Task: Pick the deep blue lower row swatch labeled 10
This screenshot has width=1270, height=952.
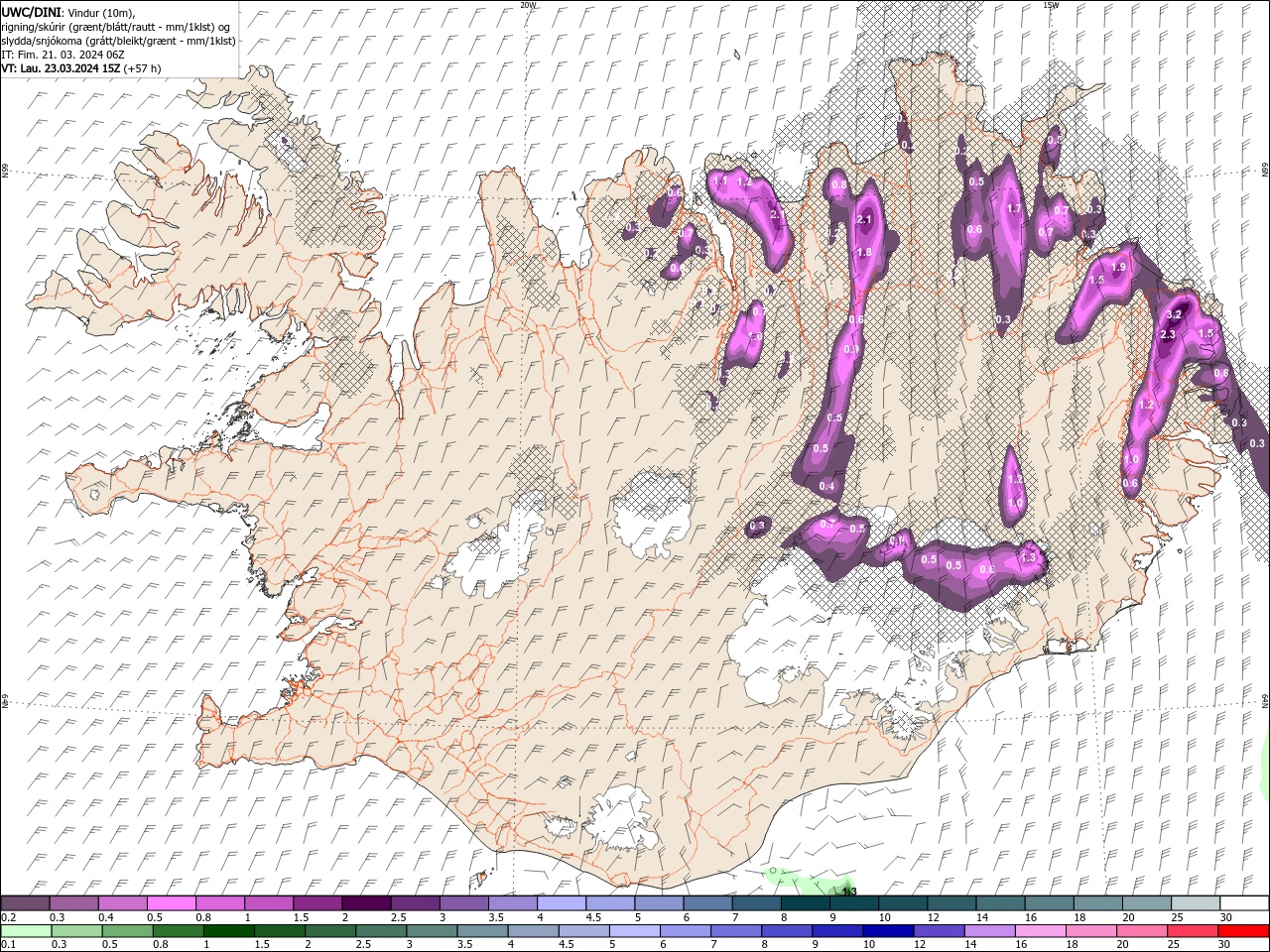Action: click(x=887, y=930)
